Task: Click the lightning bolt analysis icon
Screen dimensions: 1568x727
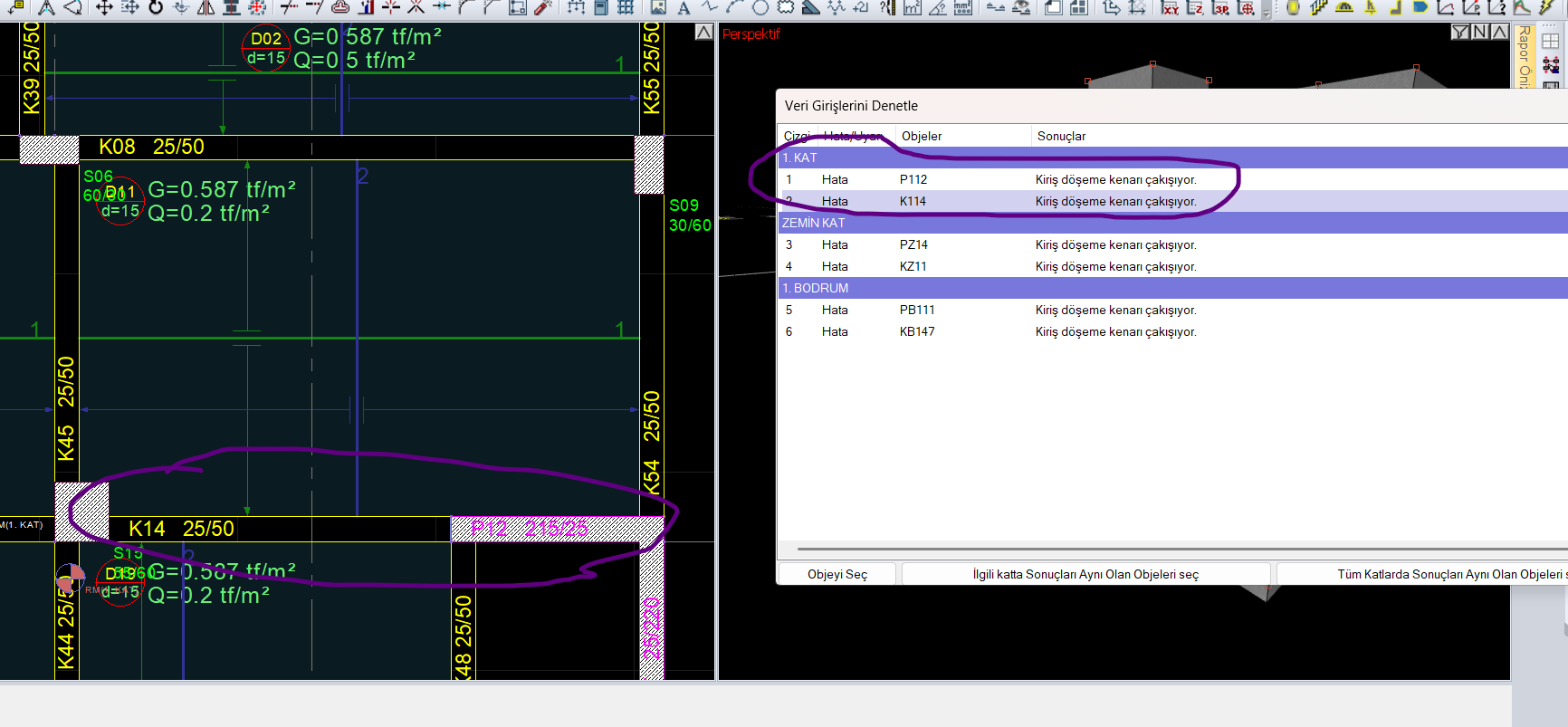Action: pos(1547,7)
